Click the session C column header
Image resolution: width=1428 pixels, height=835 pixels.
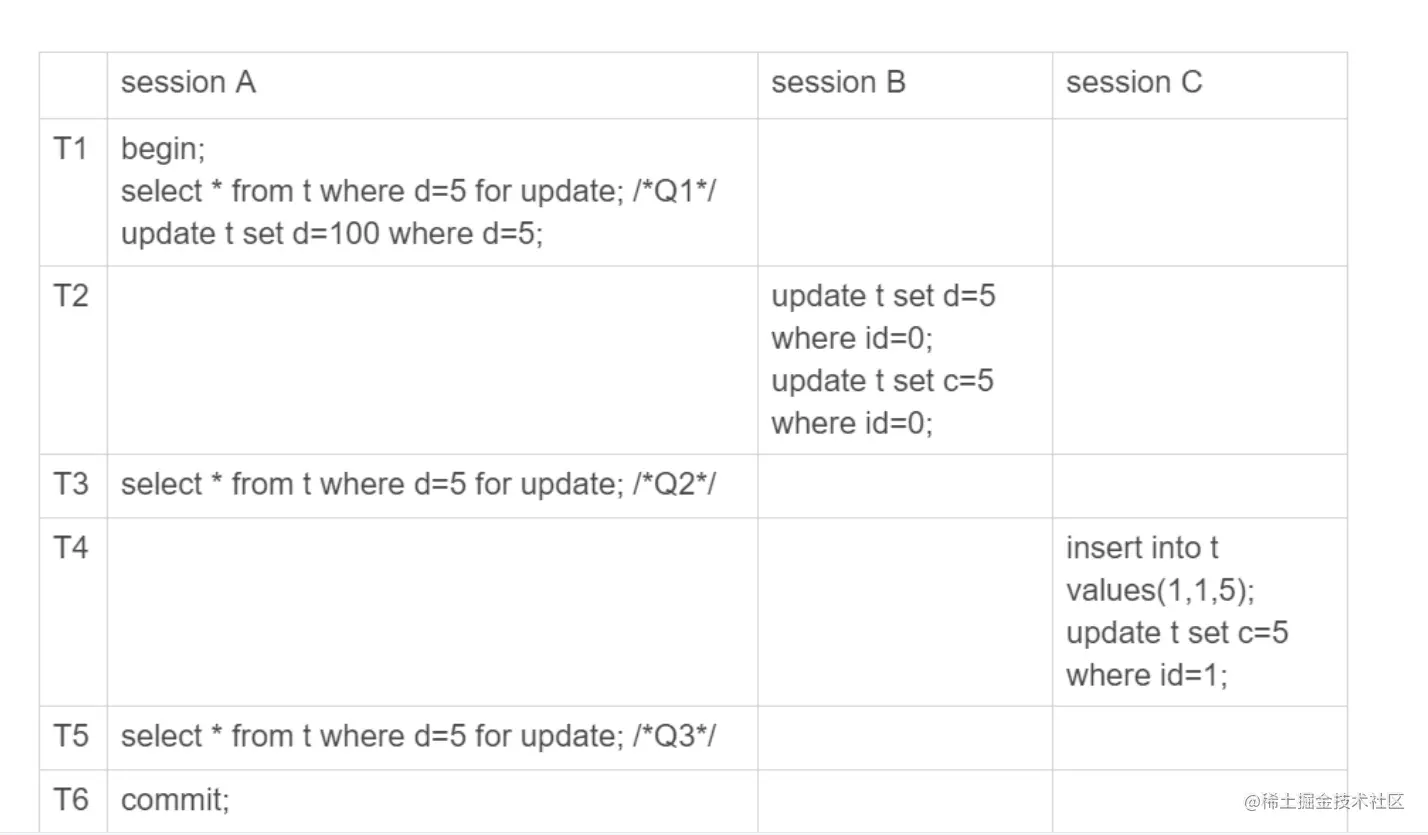(x=1133, y=83)
